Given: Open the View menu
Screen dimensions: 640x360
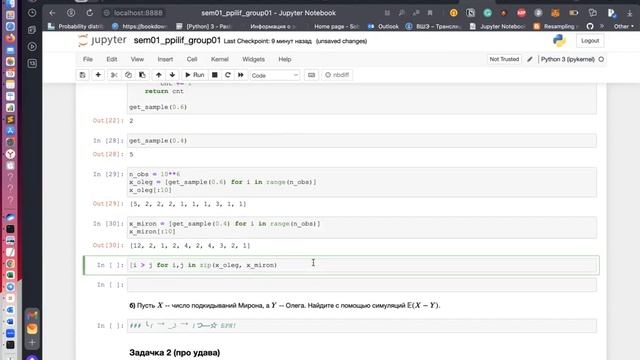Looking at the screenshot, I should [137, 59].
